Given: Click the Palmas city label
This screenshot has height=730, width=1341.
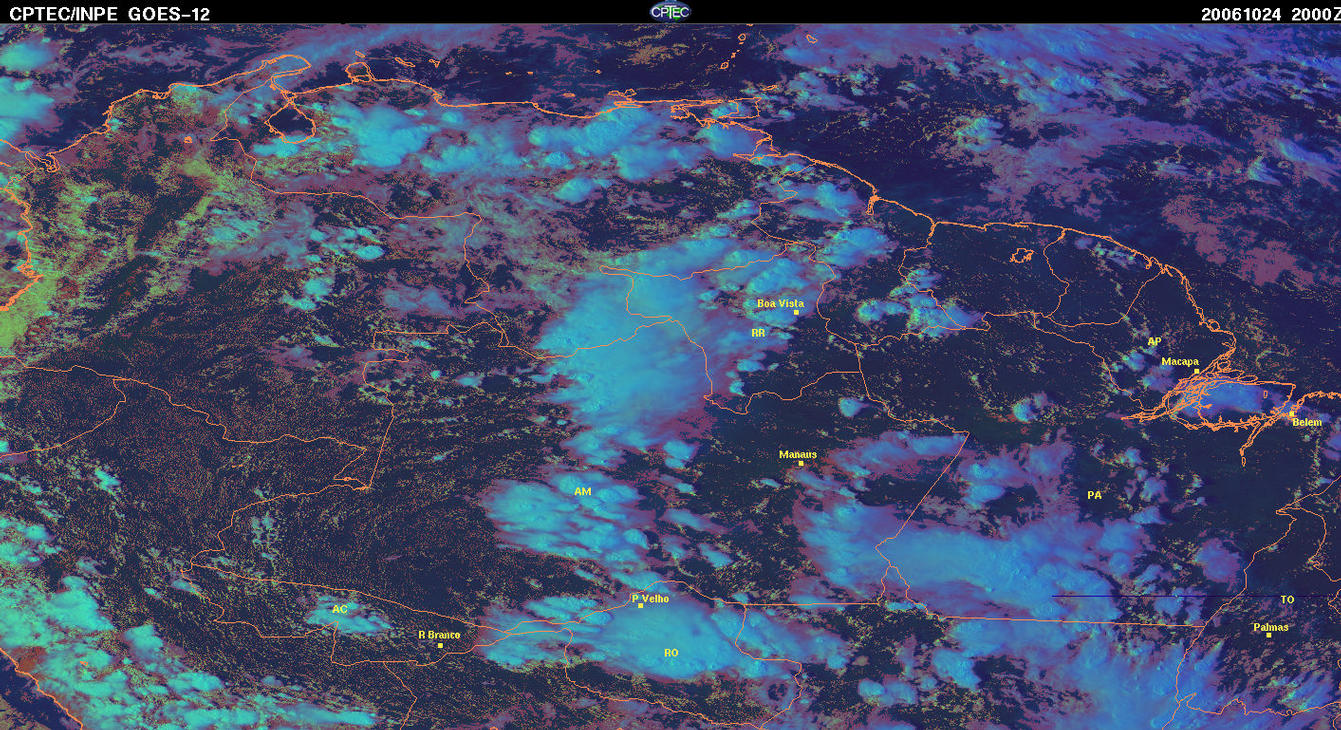Looking at the screenshot, I should click(x=1271, y=628).
